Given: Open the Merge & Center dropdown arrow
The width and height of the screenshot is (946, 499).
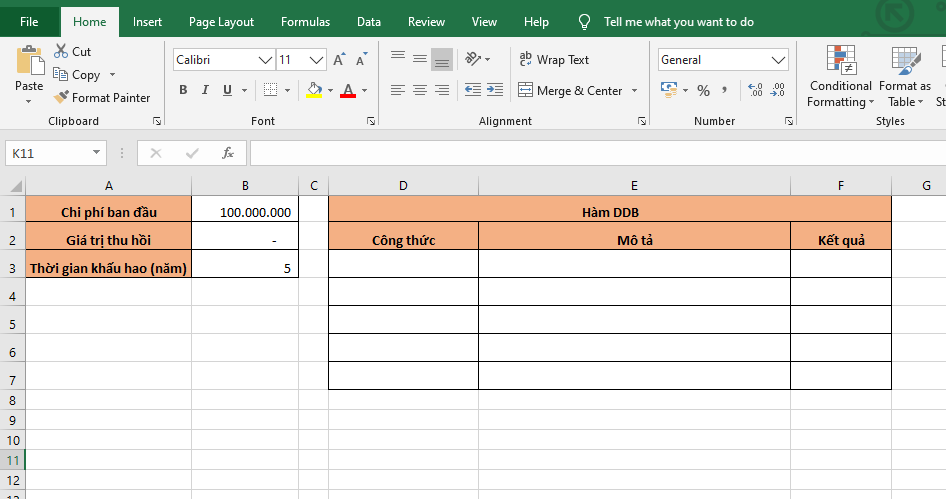Looking at the screenshot, I should click(x=633, y=91).
